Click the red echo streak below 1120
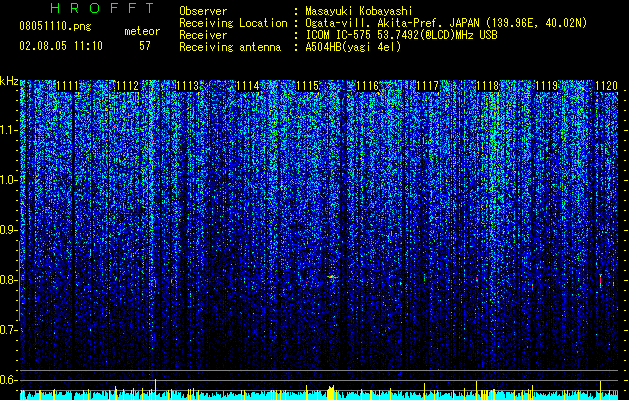The width and height of the screenshot is (629, 400). (x=601, y=280)
